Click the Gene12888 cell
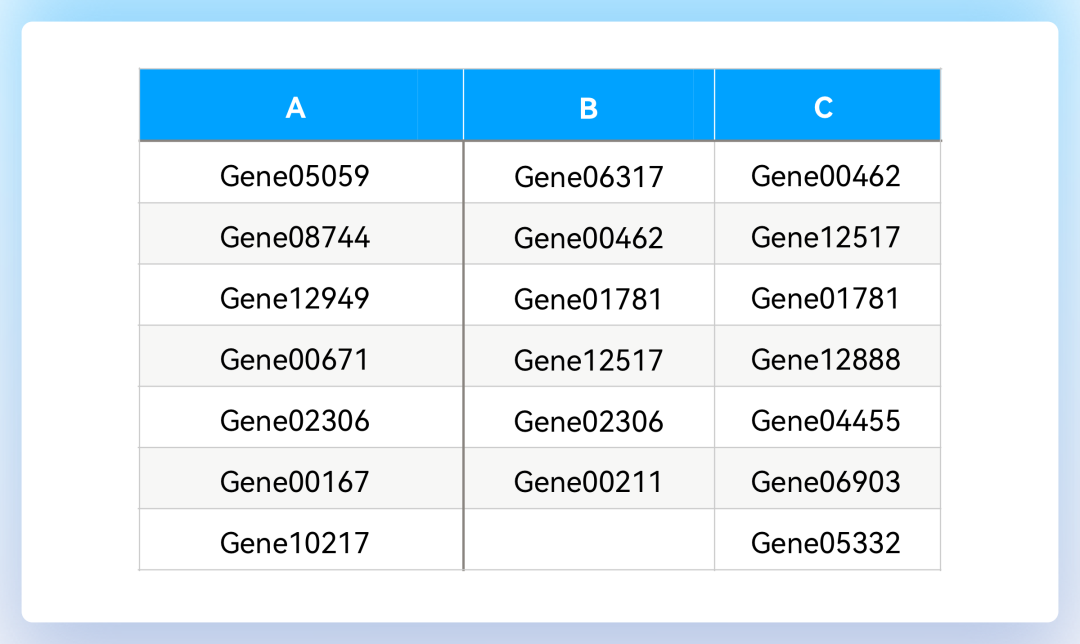 pyautogui.click(x=827, y=356)
